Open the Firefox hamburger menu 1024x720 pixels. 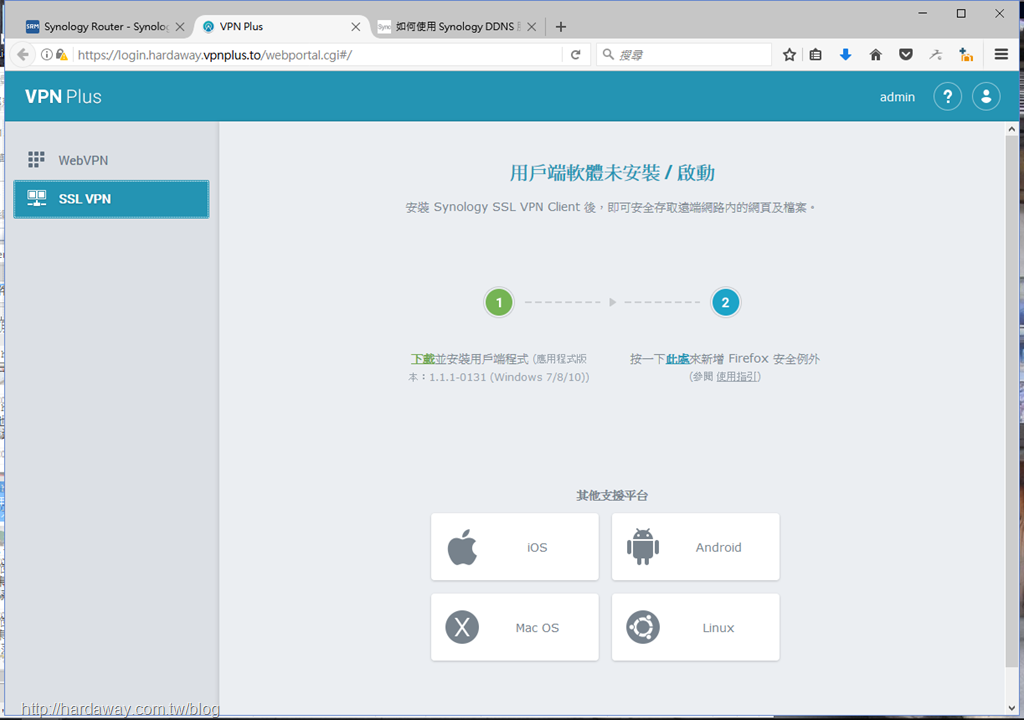(1001, 54)
